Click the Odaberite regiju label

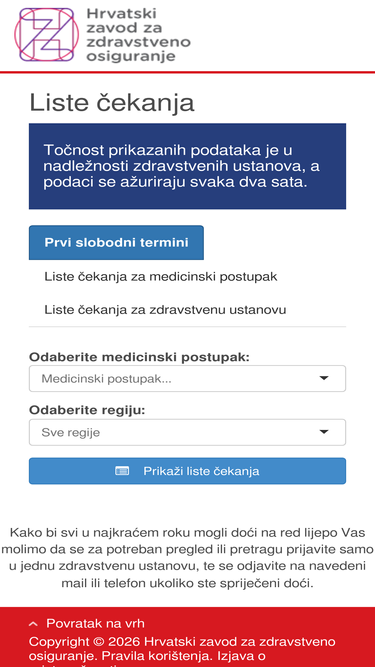pyautogui.click(x=87, y=411)
